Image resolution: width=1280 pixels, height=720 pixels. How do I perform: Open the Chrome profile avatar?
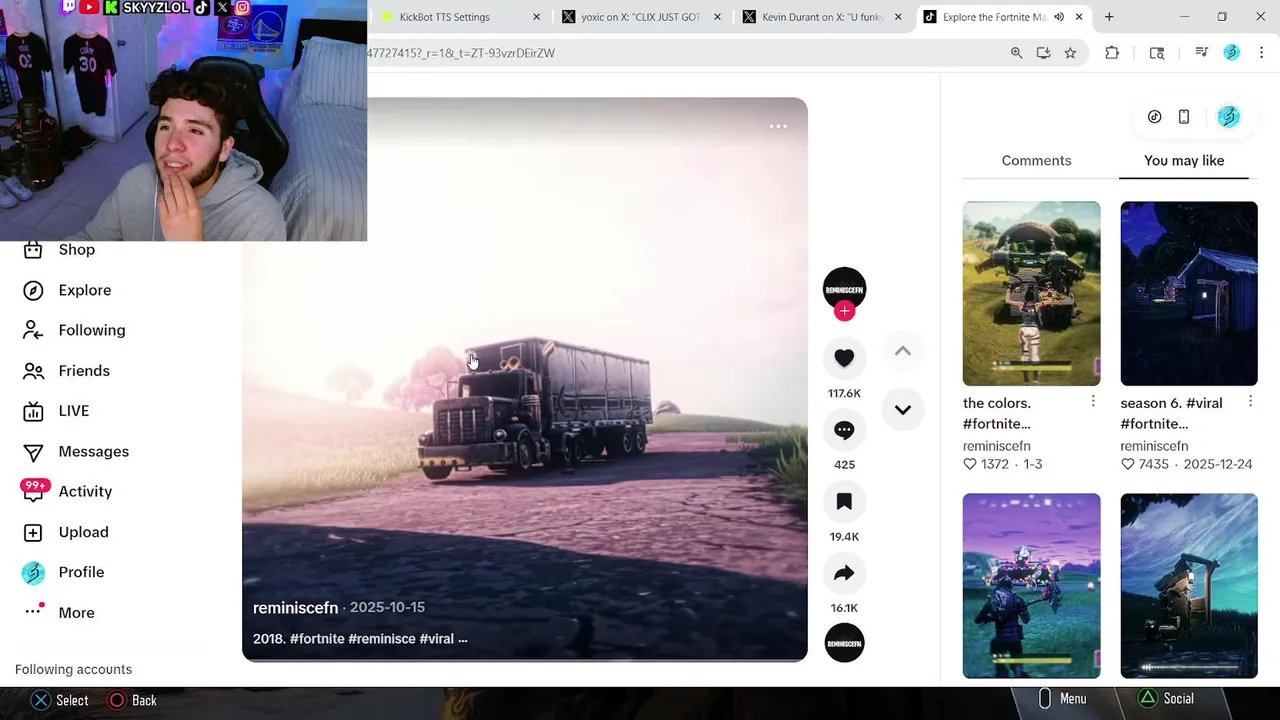click(x=1232, y=53)
